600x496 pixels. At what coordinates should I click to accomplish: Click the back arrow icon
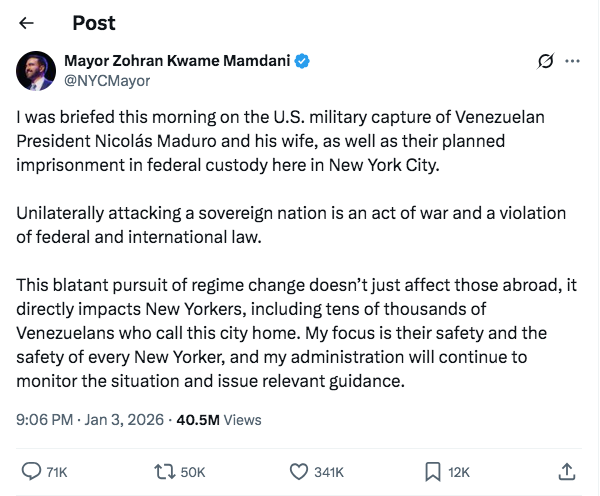(27, 23)
